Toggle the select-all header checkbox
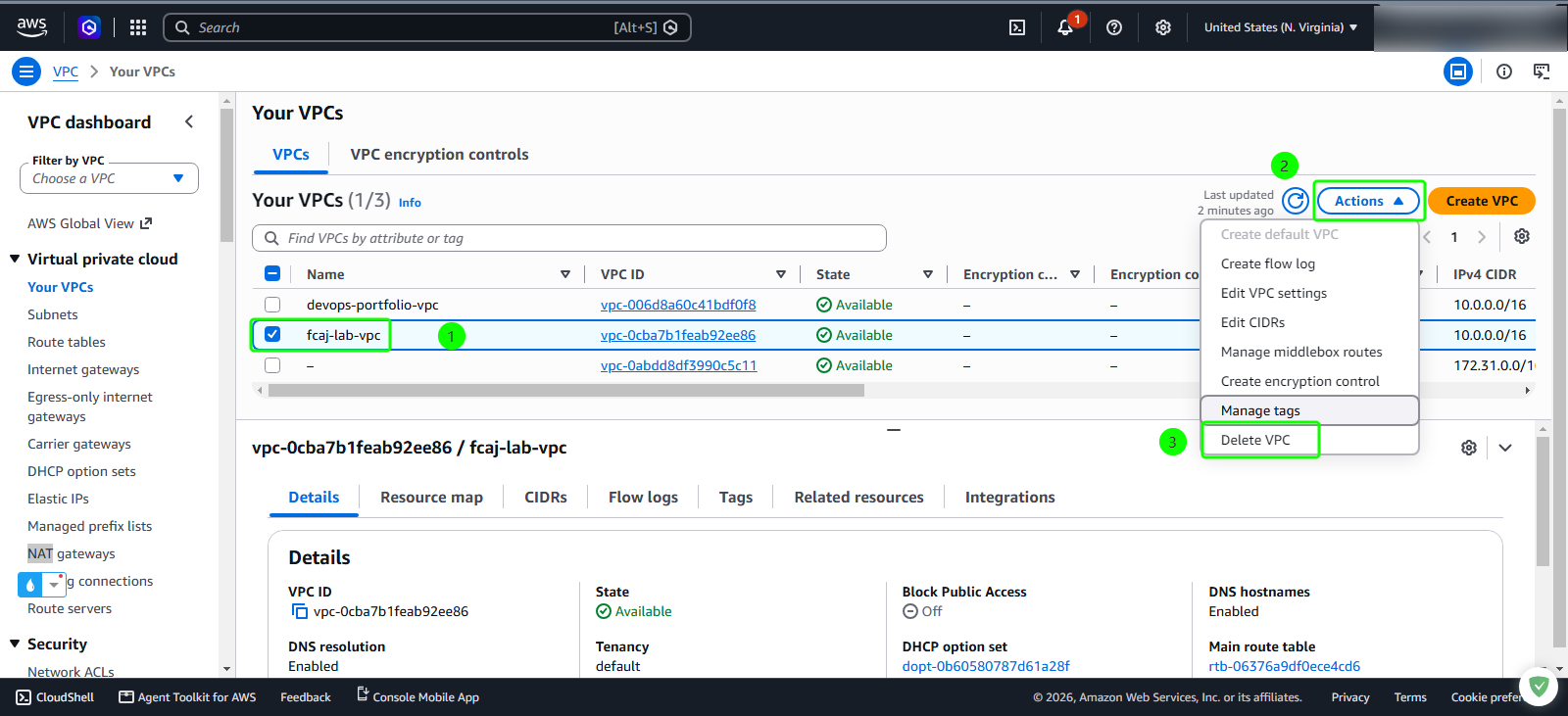Viewport: 1568px width, 716px height. coord(272,274)
